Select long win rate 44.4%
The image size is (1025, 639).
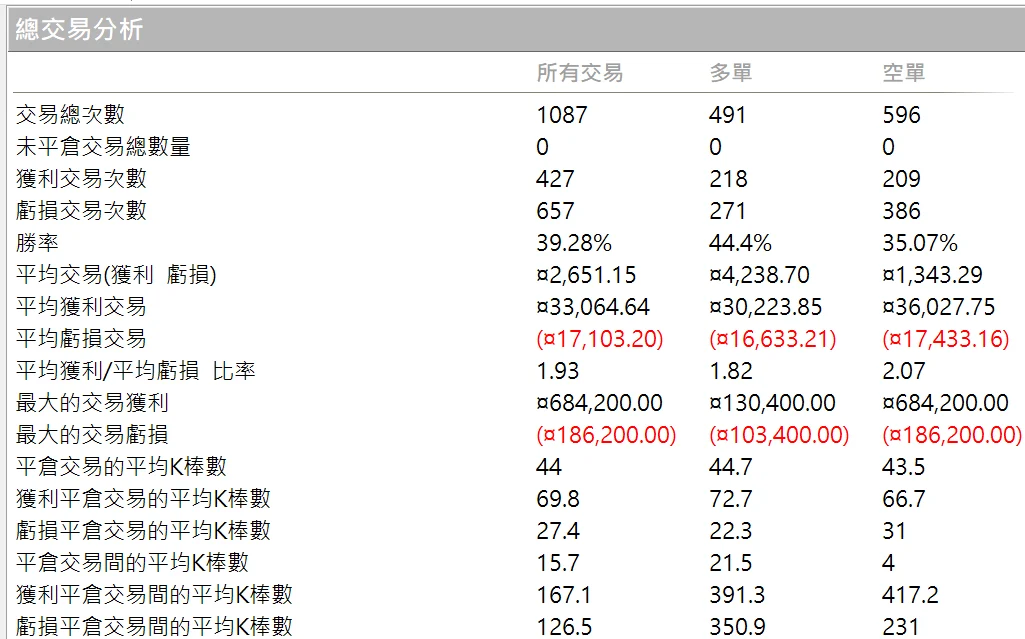click(740, 243)
